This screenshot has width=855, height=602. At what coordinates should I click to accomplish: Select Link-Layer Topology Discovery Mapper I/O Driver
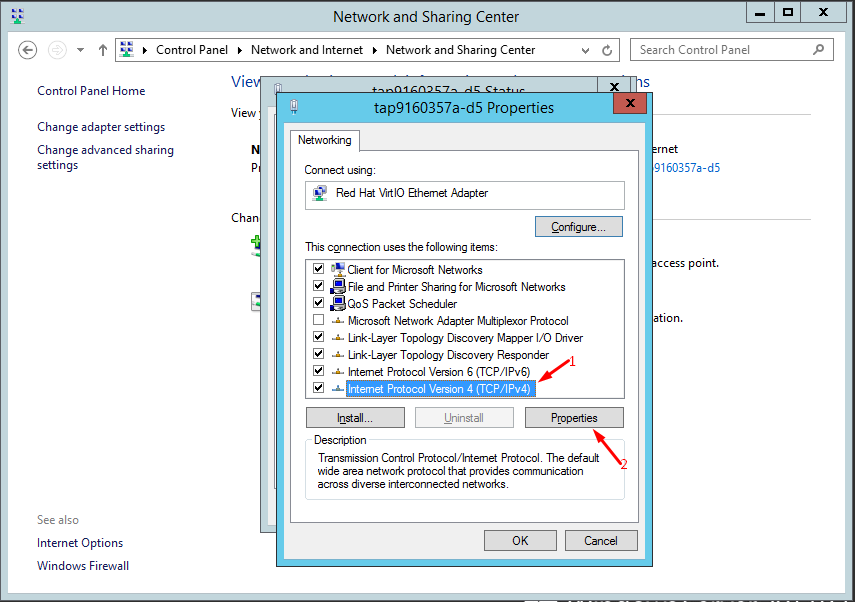point(465,338)
